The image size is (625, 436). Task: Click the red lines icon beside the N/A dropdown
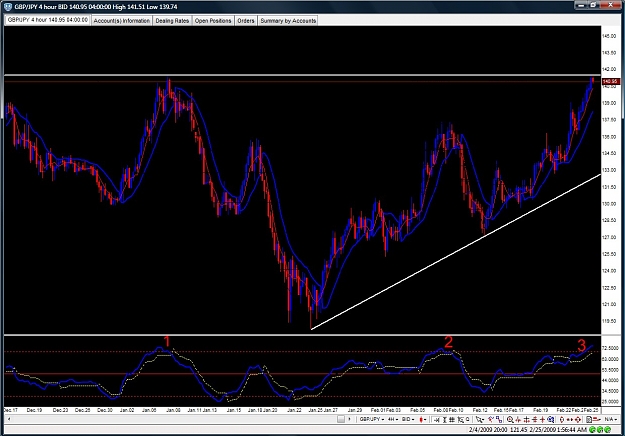tap(597, 419)
